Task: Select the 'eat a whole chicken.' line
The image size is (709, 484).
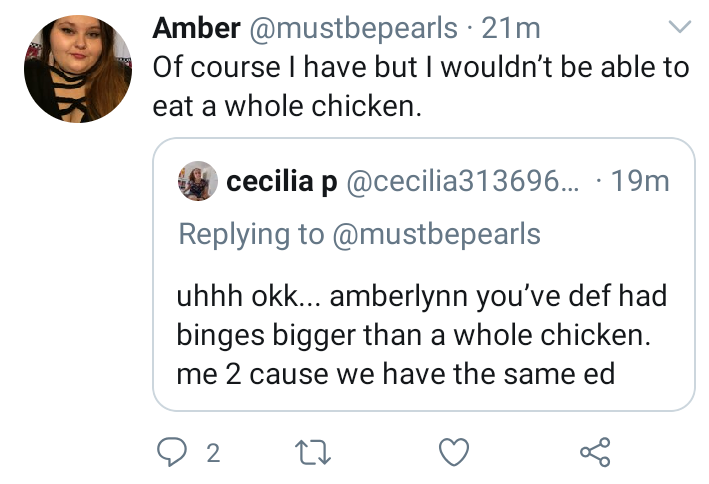Action: pyautogui.click(x=287, y=107)
